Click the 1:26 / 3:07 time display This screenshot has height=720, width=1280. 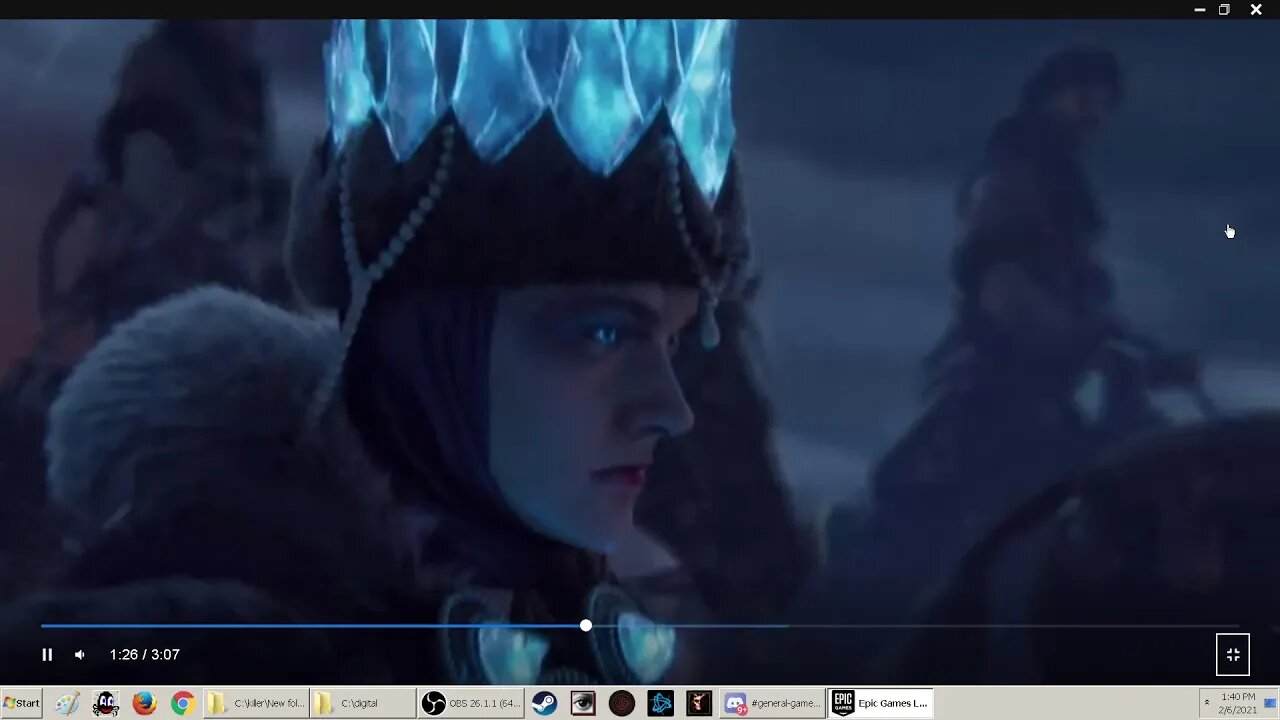tap(145, 655)
